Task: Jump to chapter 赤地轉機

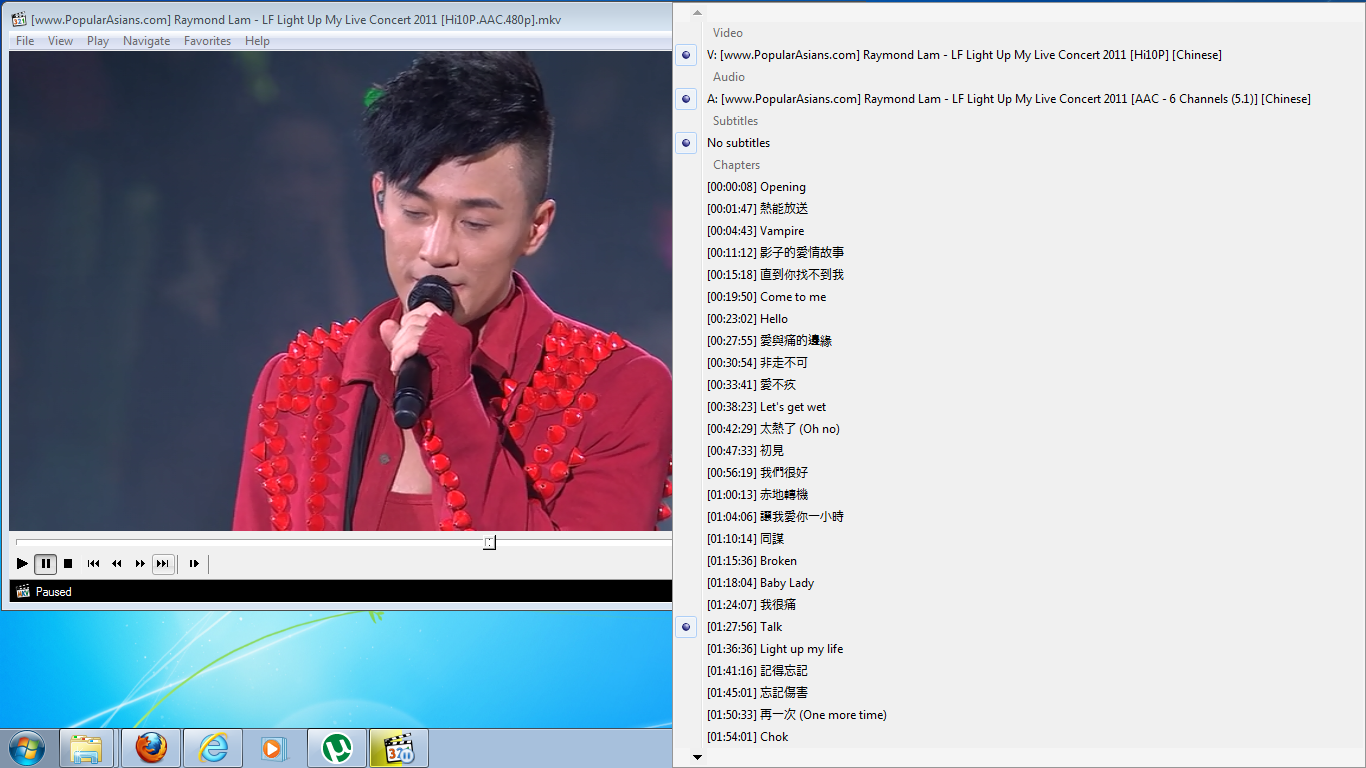Action: tap(1019, 495)
